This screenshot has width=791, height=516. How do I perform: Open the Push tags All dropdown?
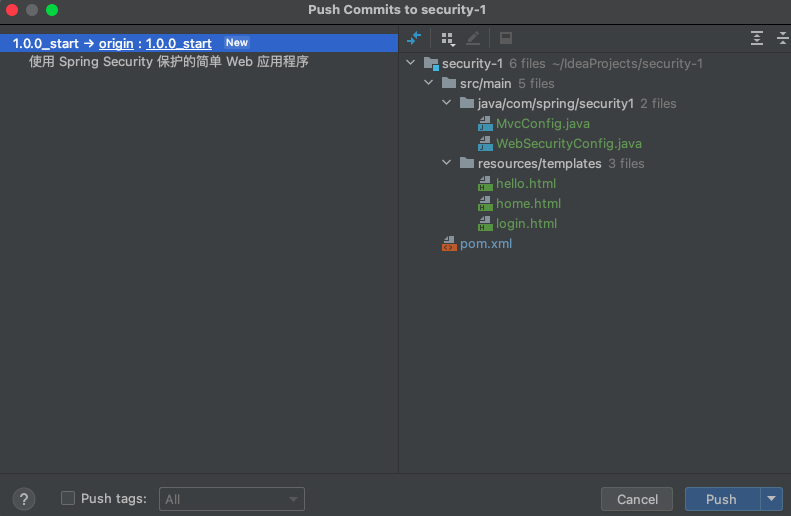232,499
